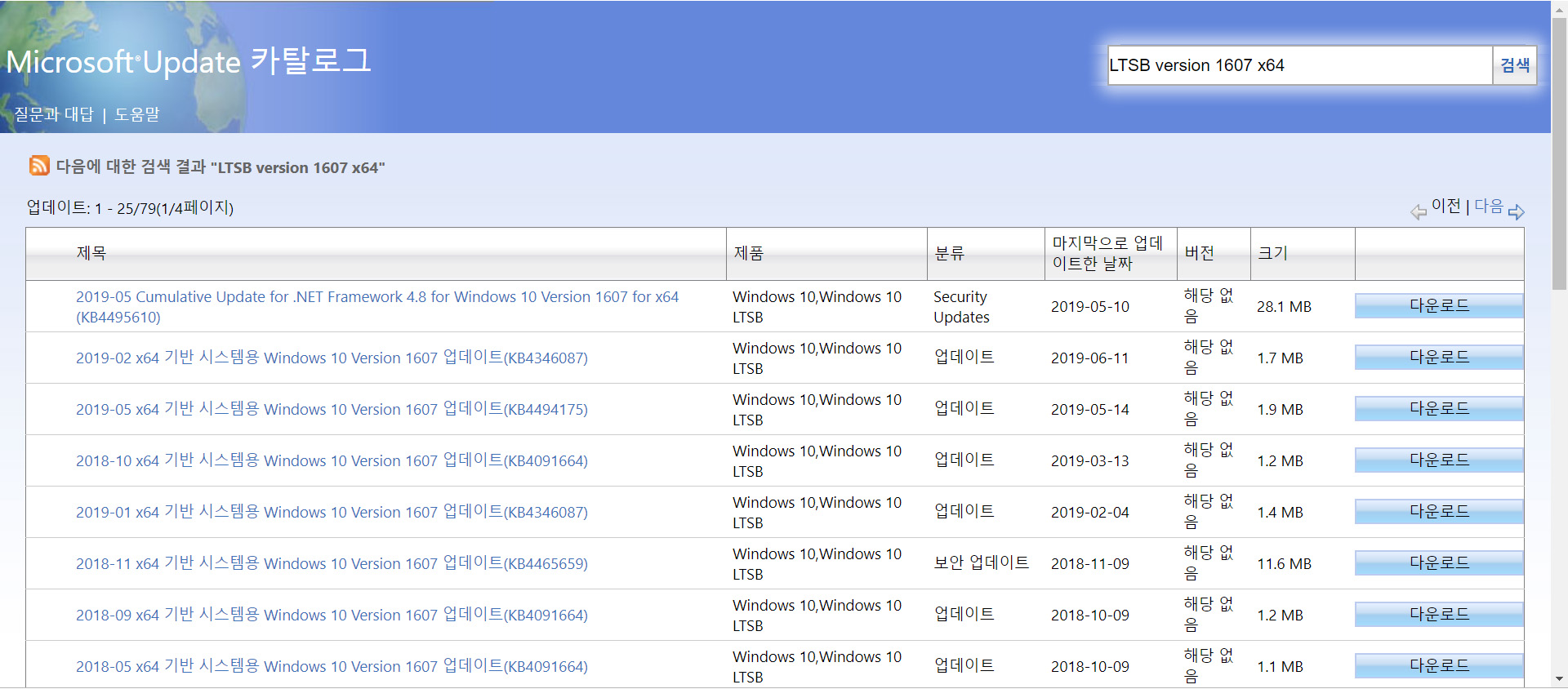Click the page scrollbar up arrow
The height and width of the screenshot is (689, 1568).
[1560, 8]
